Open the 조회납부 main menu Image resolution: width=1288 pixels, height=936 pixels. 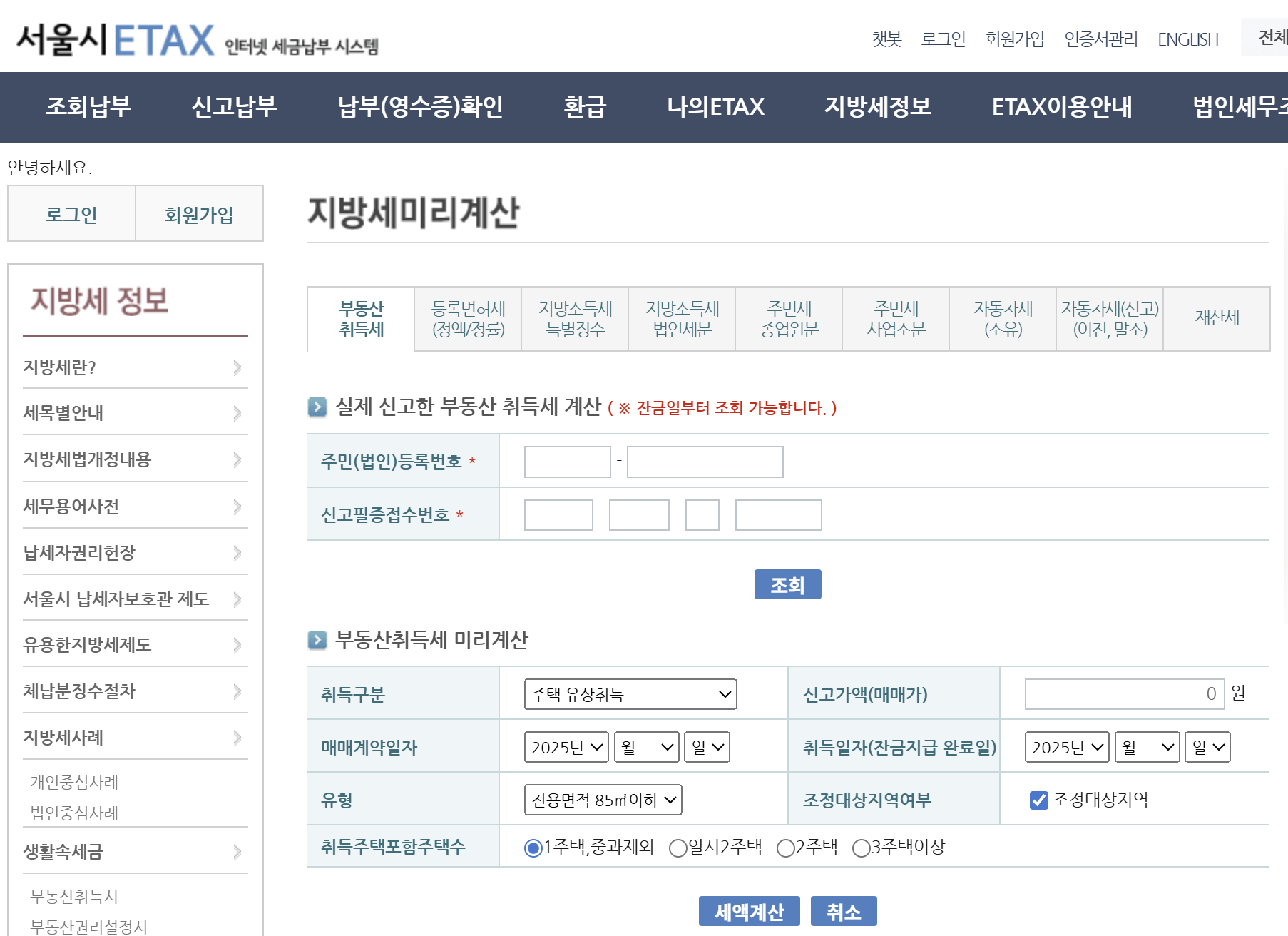coord(88,107)
